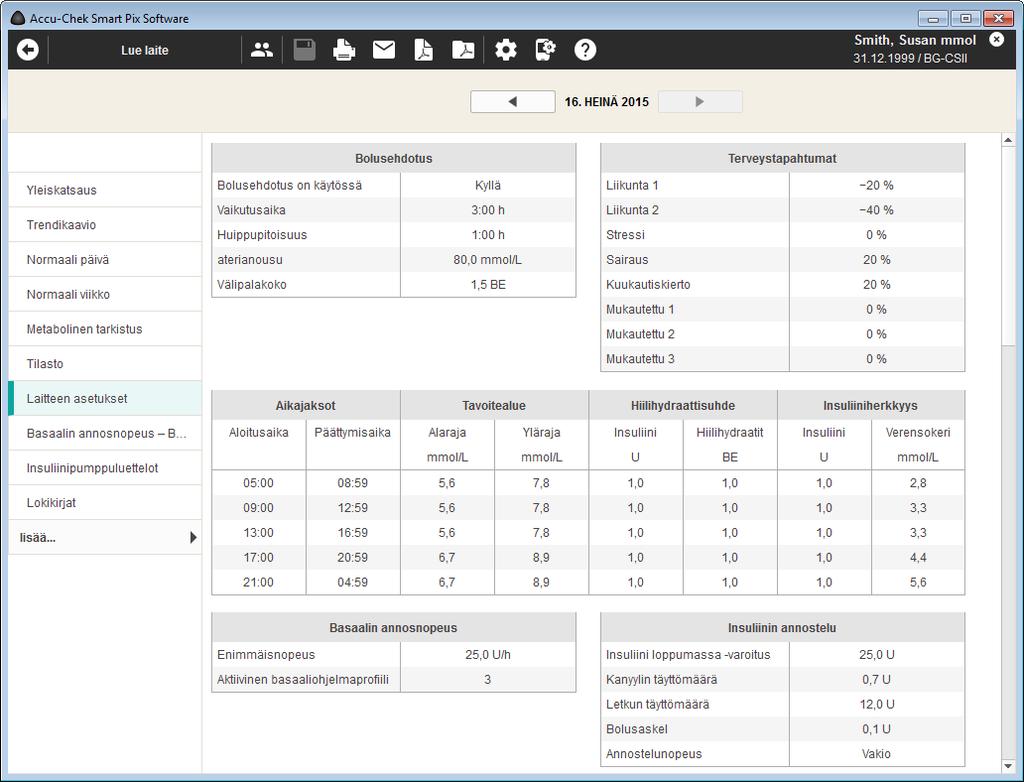Image resolution: width=1024 pixels, height=782 pixels.
Task: Click the Insuliiniherkkyys column header
Action: coord(871,405)
